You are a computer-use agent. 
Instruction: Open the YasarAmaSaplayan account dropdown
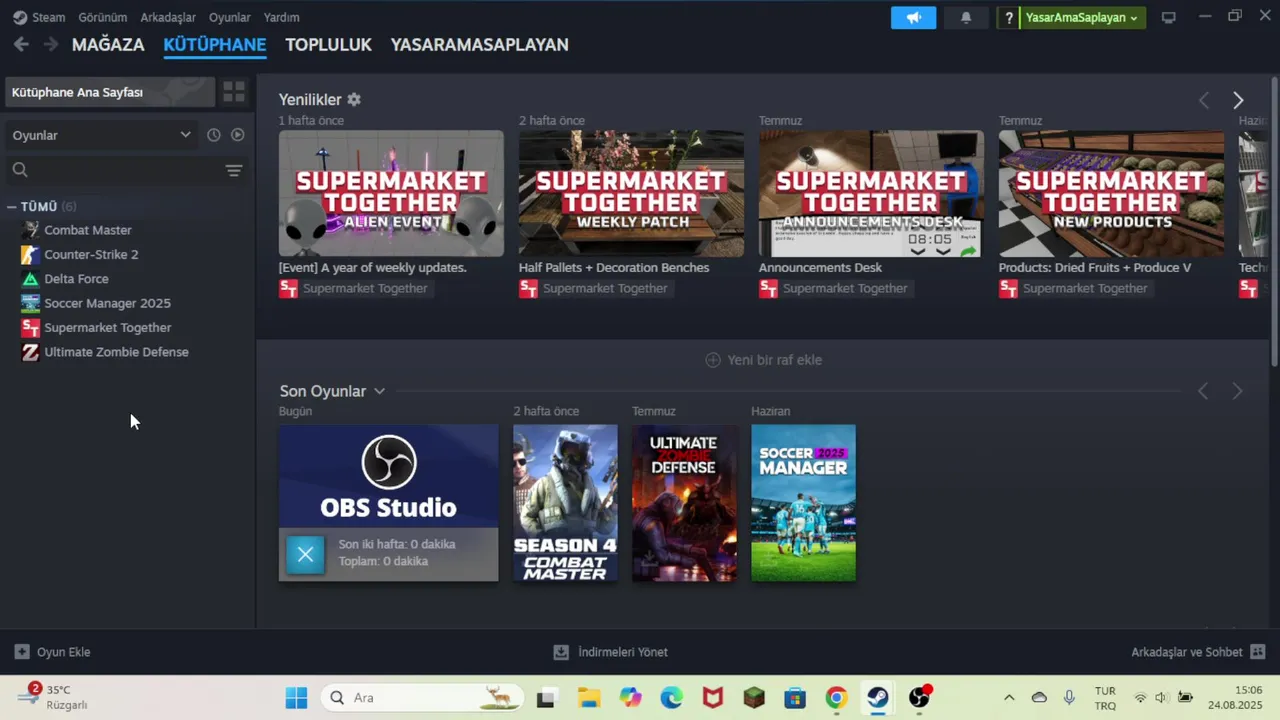pos(1082,17)
